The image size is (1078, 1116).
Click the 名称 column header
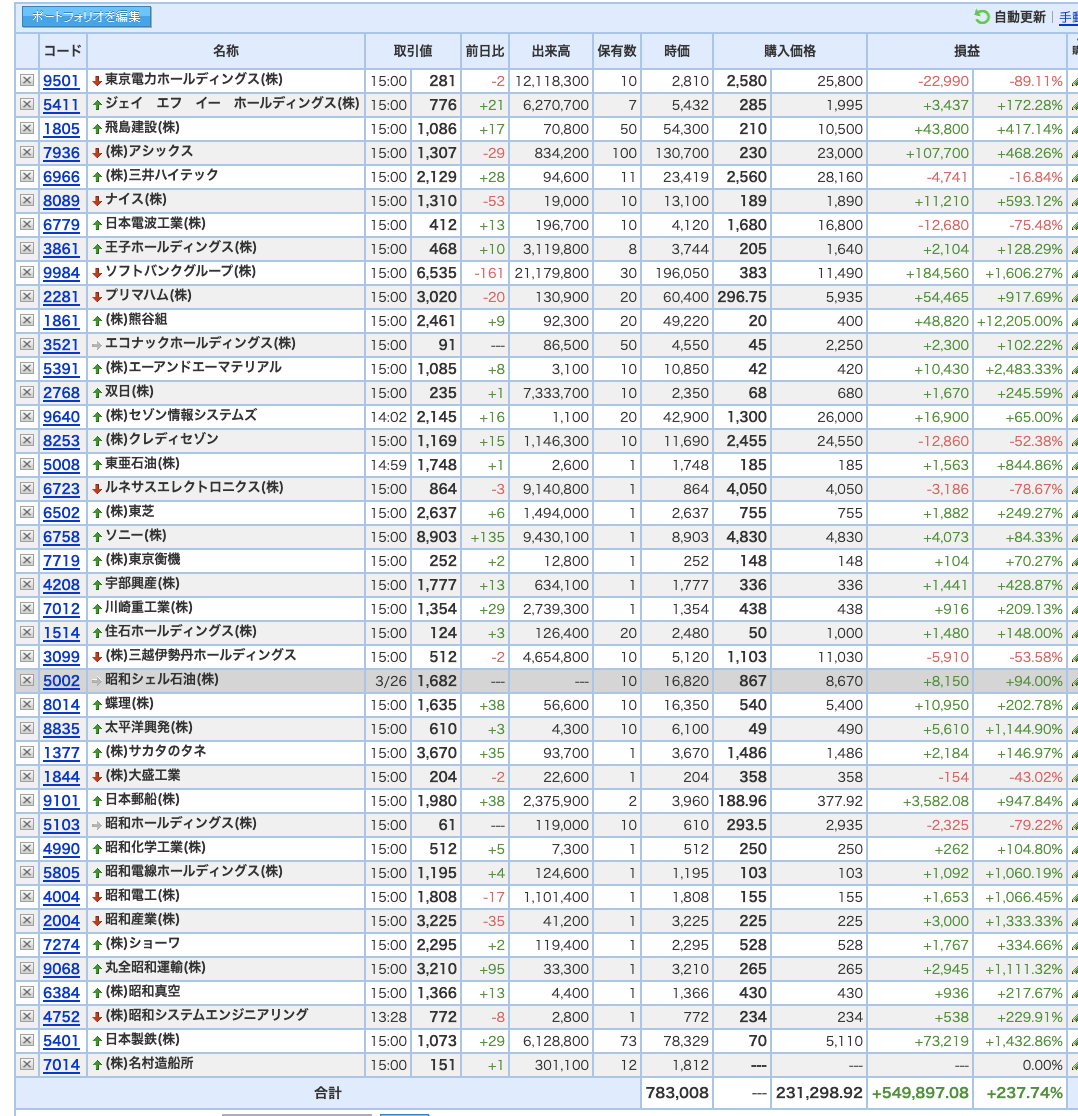tap(226, 51)
